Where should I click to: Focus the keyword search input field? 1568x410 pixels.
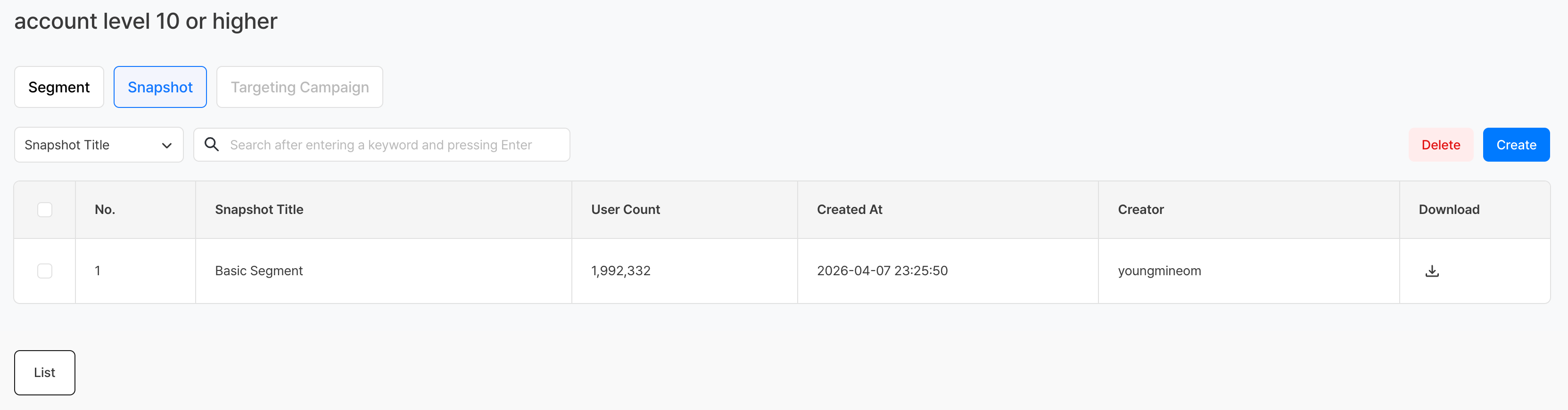[389, 145]
